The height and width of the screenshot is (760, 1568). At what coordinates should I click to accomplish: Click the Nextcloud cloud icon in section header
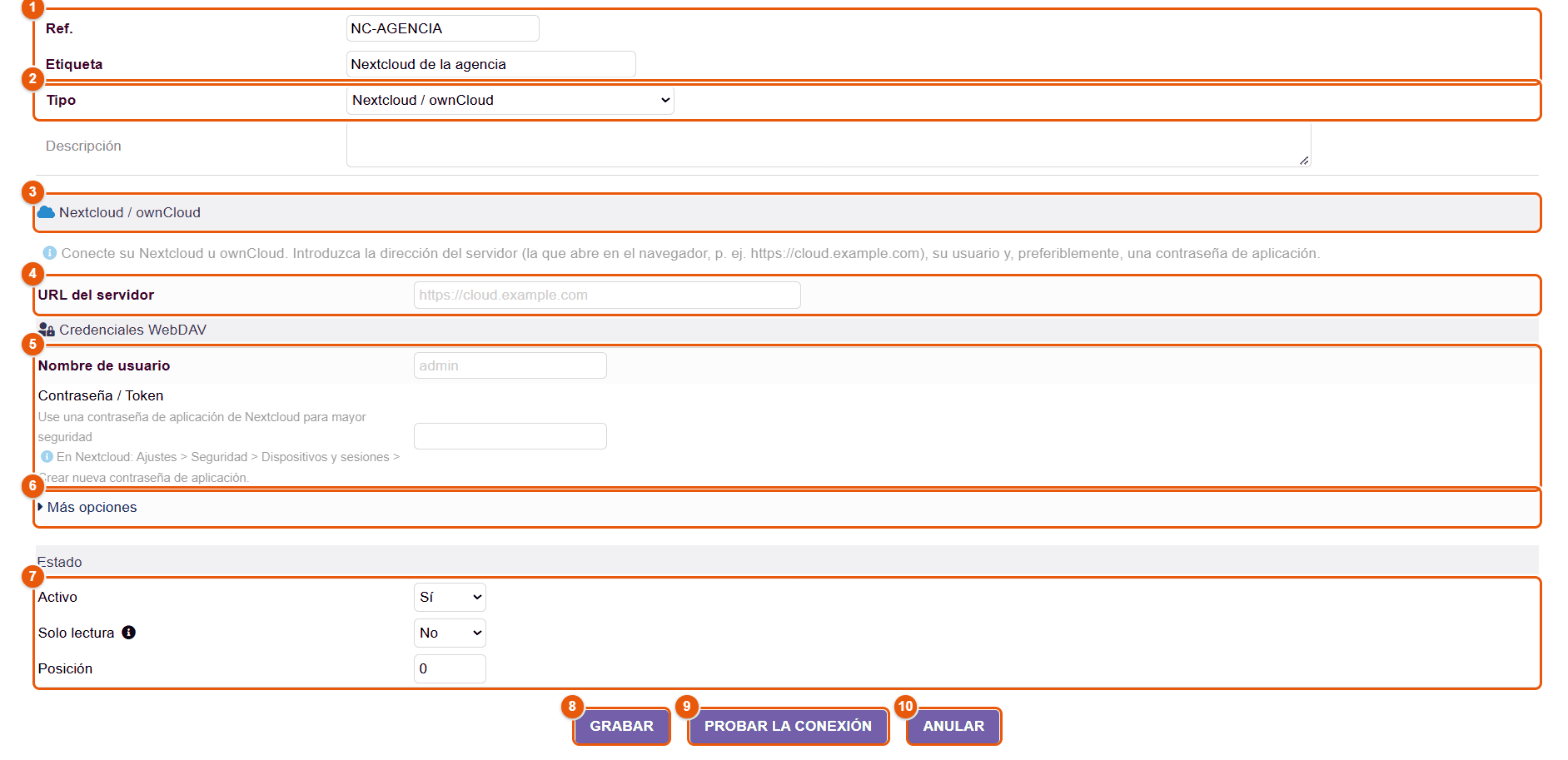click(45, 212)
